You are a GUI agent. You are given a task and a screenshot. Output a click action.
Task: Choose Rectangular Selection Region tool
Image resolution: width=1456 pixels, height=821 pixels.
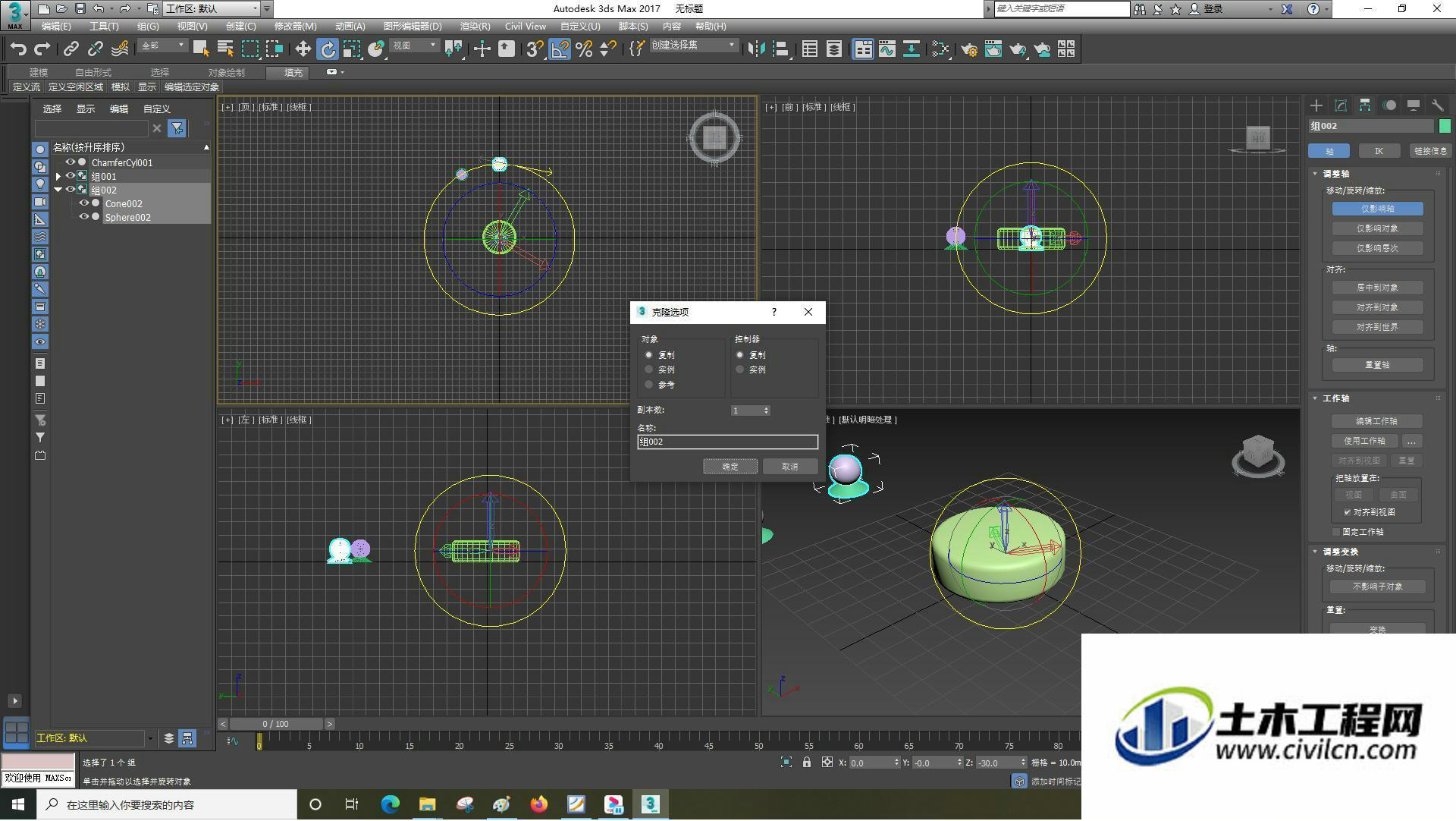249,49
